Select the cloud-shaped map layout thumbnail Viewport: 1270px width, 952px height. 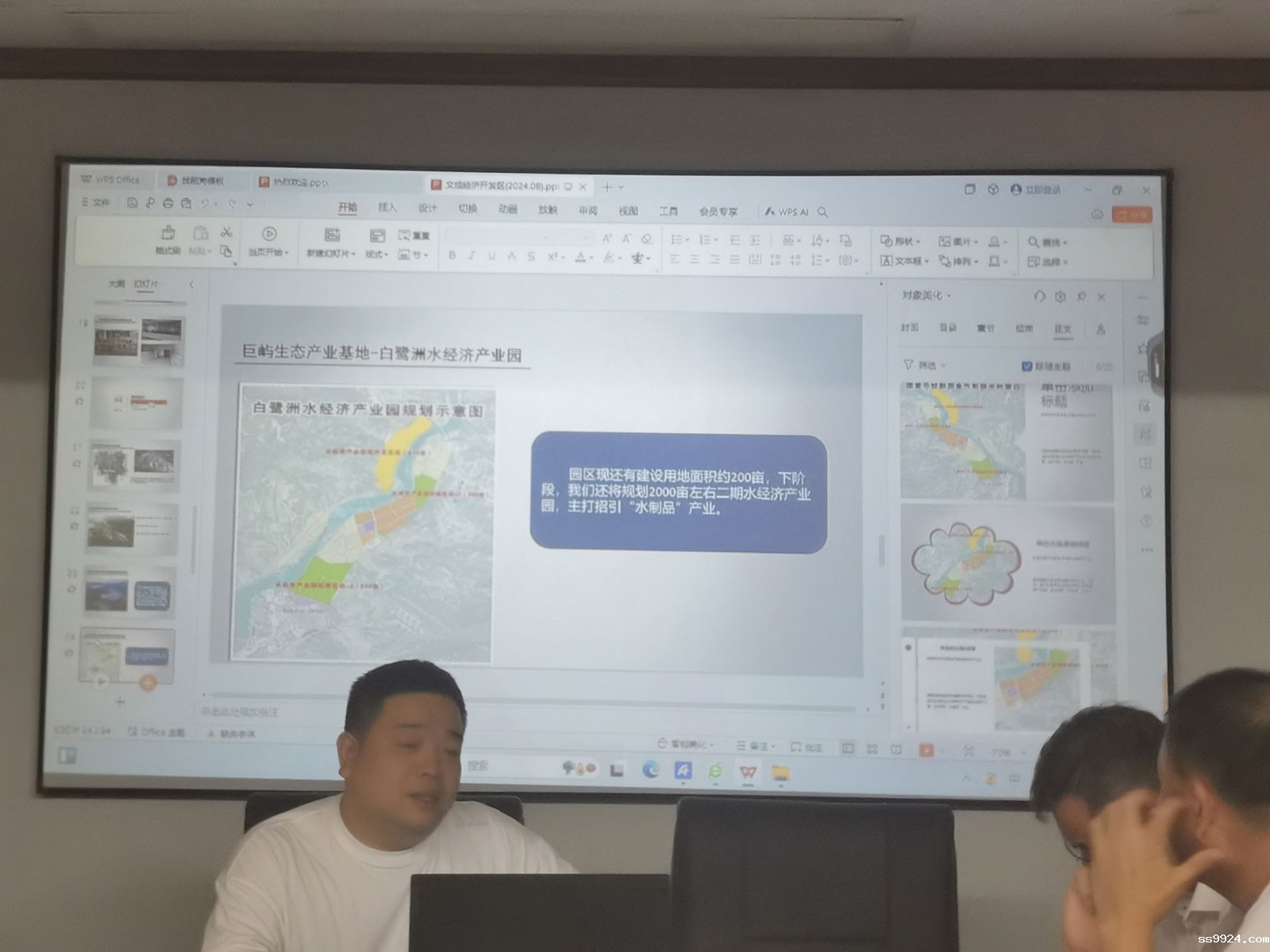coord(1007,563)
